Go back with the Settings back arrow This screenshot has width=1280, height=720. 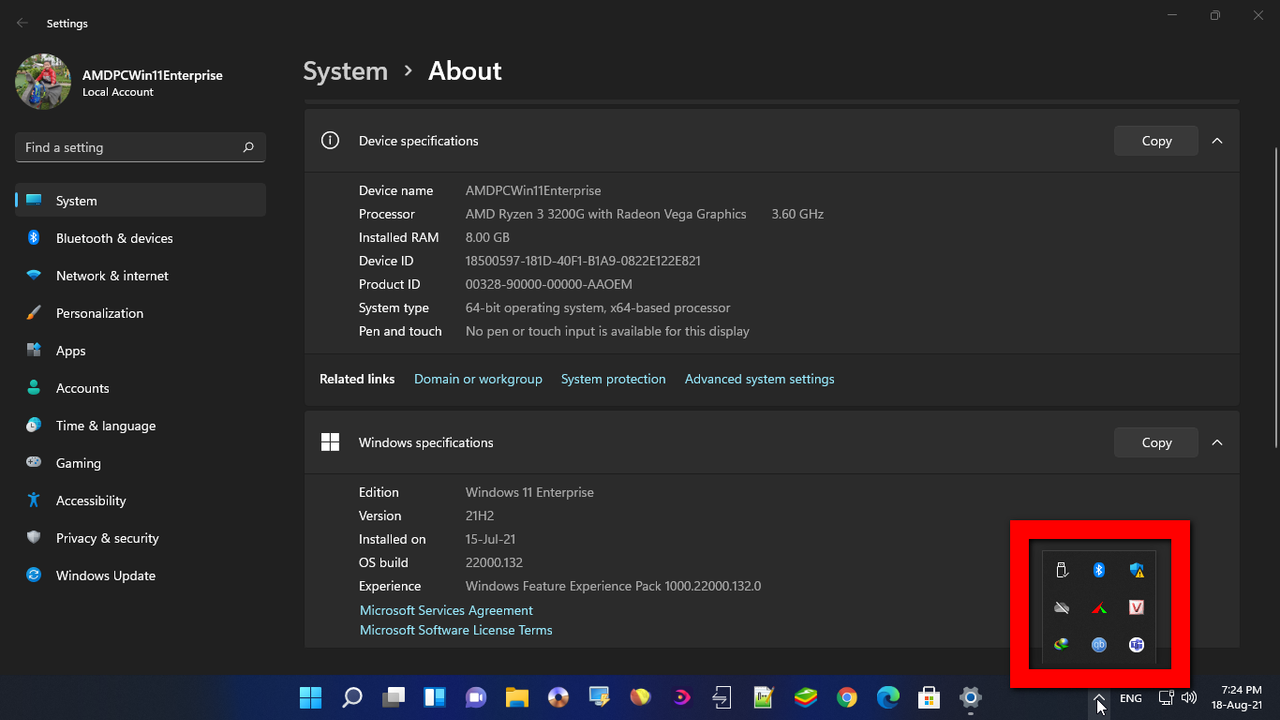point(23,23)
